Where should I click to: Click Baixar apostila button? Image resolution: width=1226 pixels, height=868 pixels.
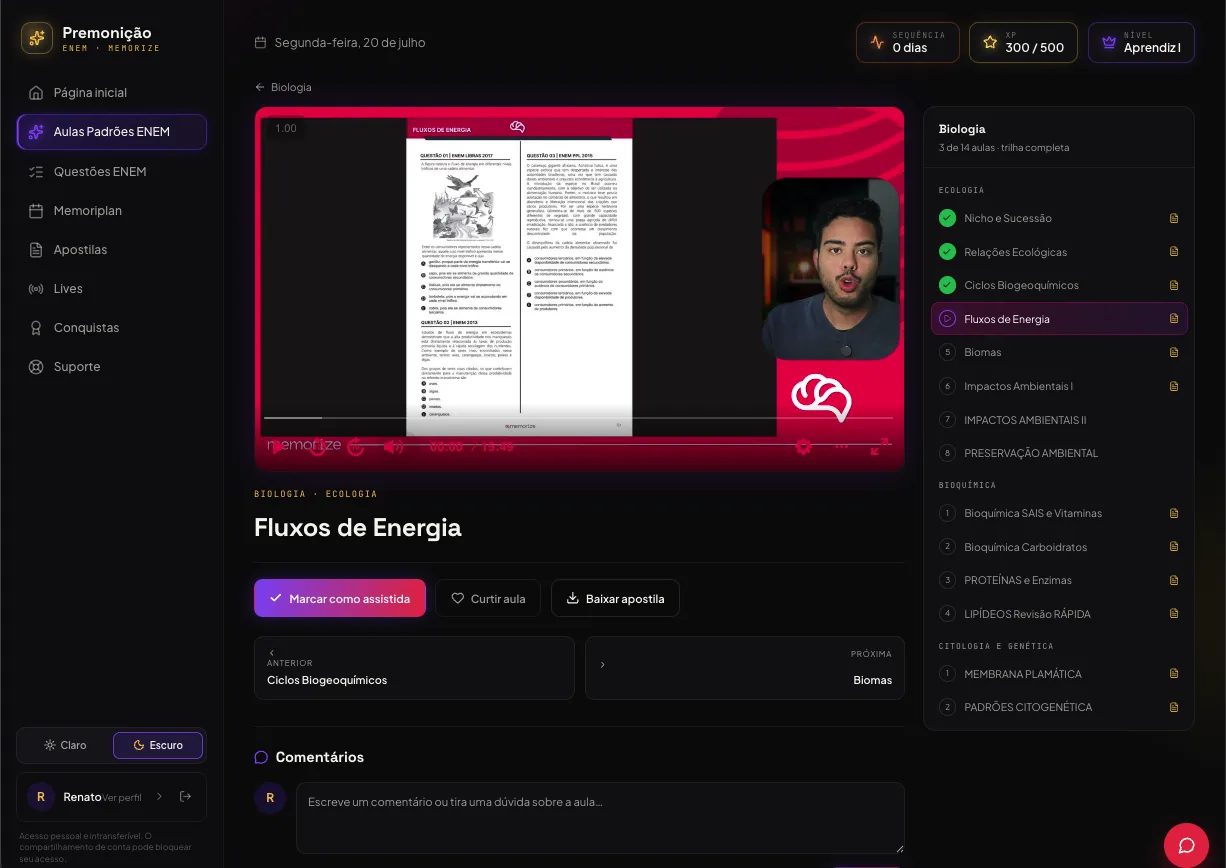615,598
